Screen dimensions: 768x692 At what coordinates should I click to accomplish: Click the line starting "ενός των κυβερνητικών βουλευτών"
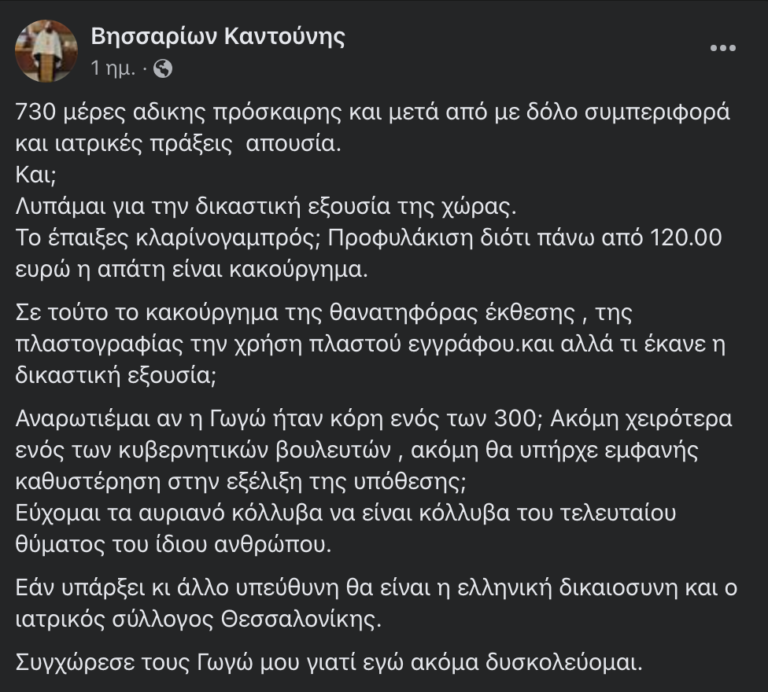click(x=358, y=443)
